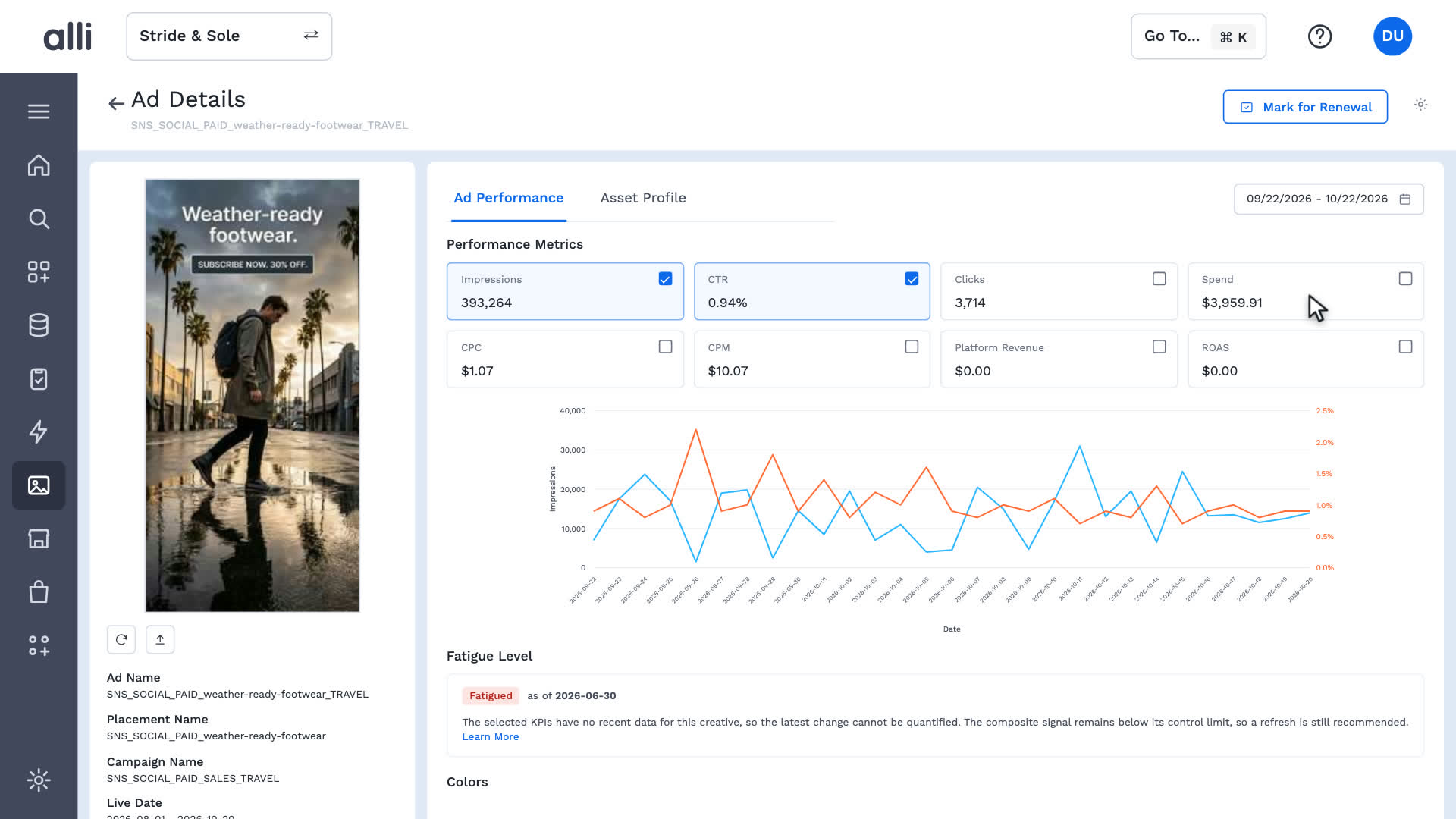
Task: Toggle theme sun icon near Mark for Renewal
Action: click(x=1420, y=105)
